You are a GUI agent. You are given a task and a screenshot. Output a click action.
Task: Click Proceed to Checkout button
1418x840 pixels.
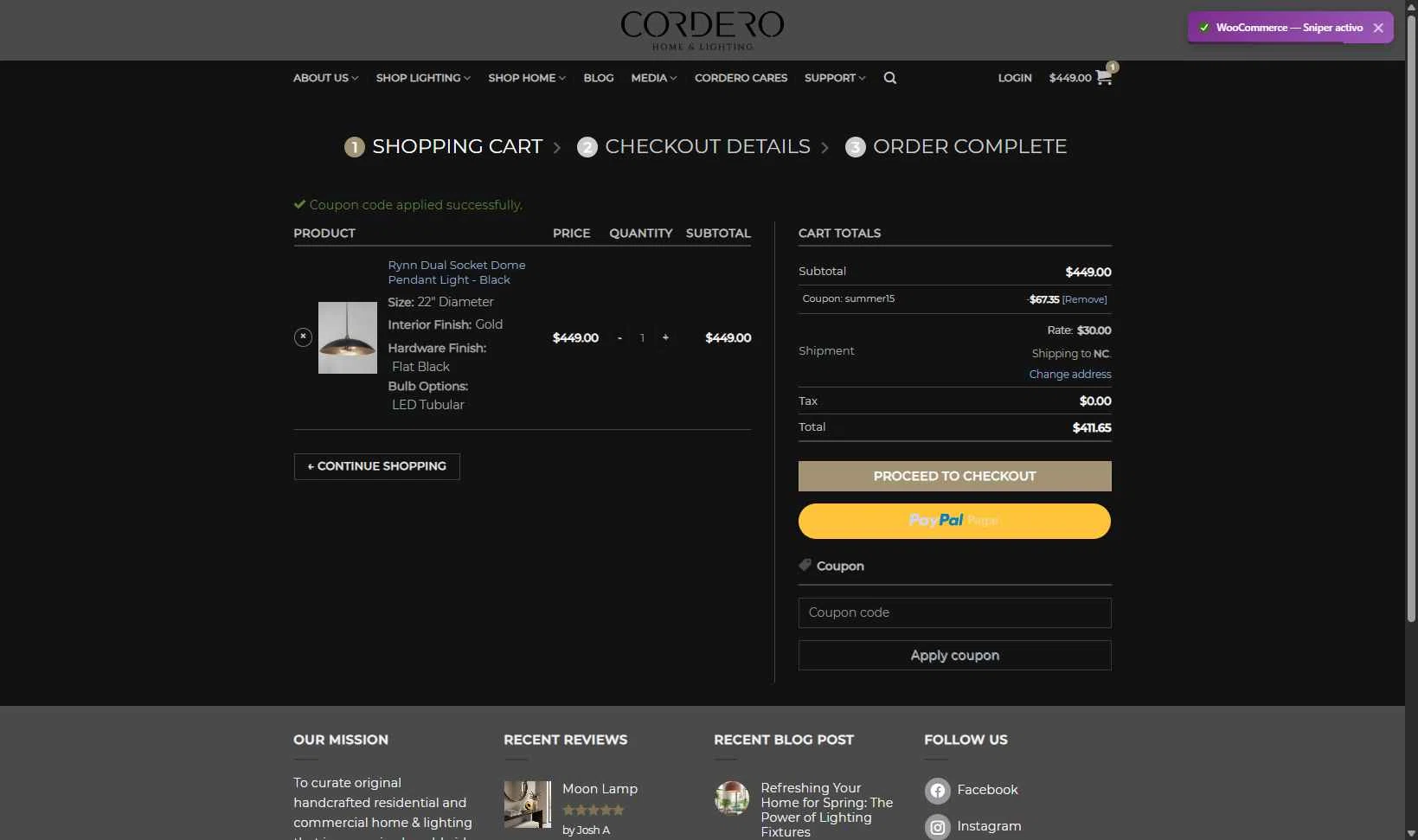coord(954,477)
